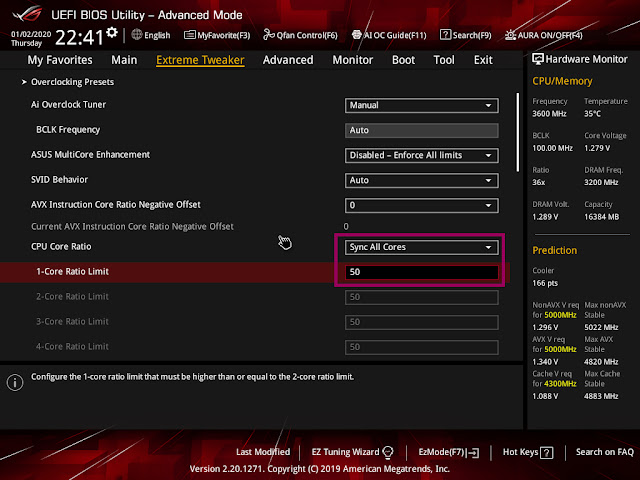Select the SVID Behavior label

click(x=59, y=180)
